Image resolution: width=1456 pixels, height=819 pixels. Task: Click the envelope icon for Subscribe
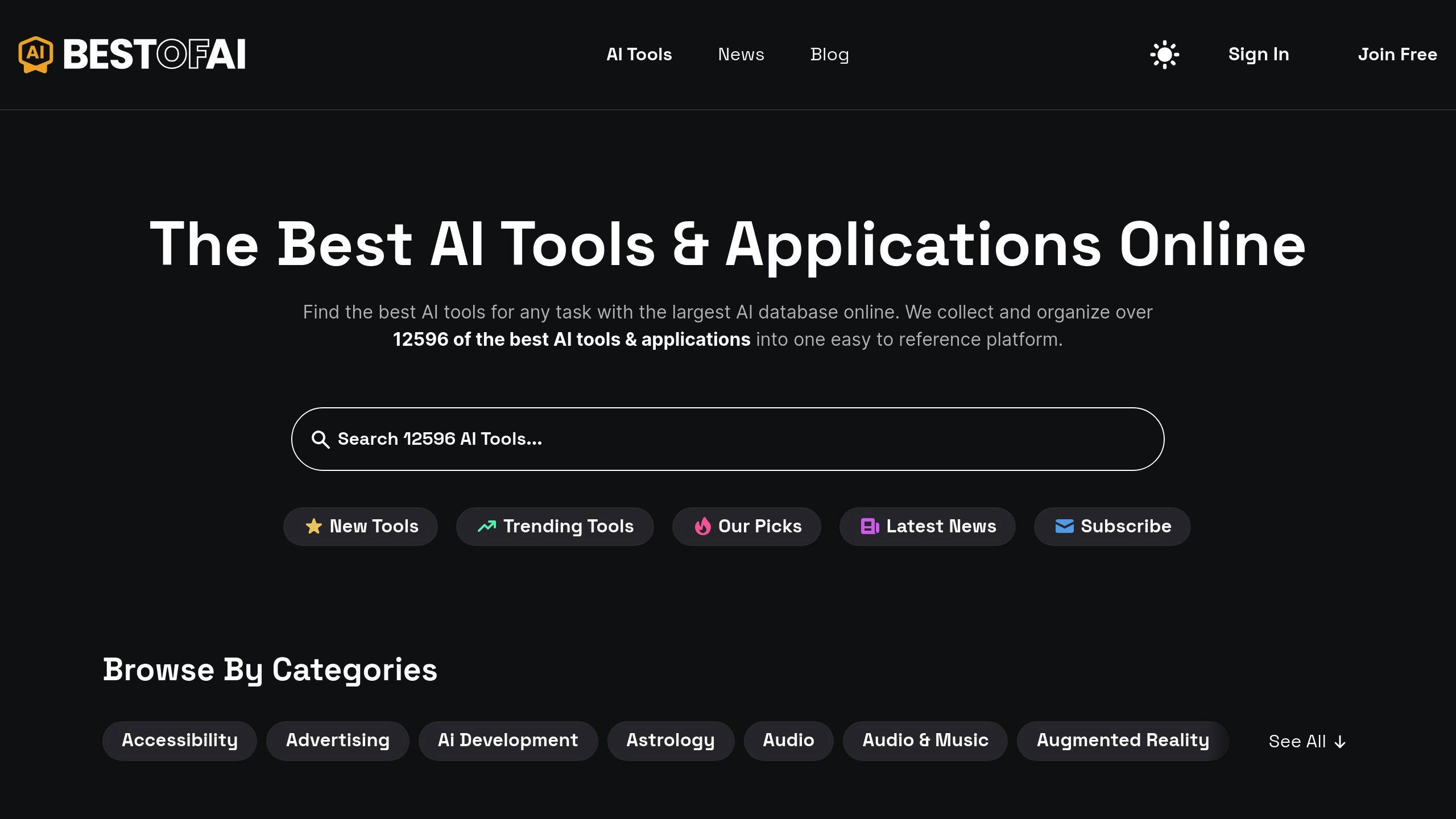click(x=1063, y=526)
